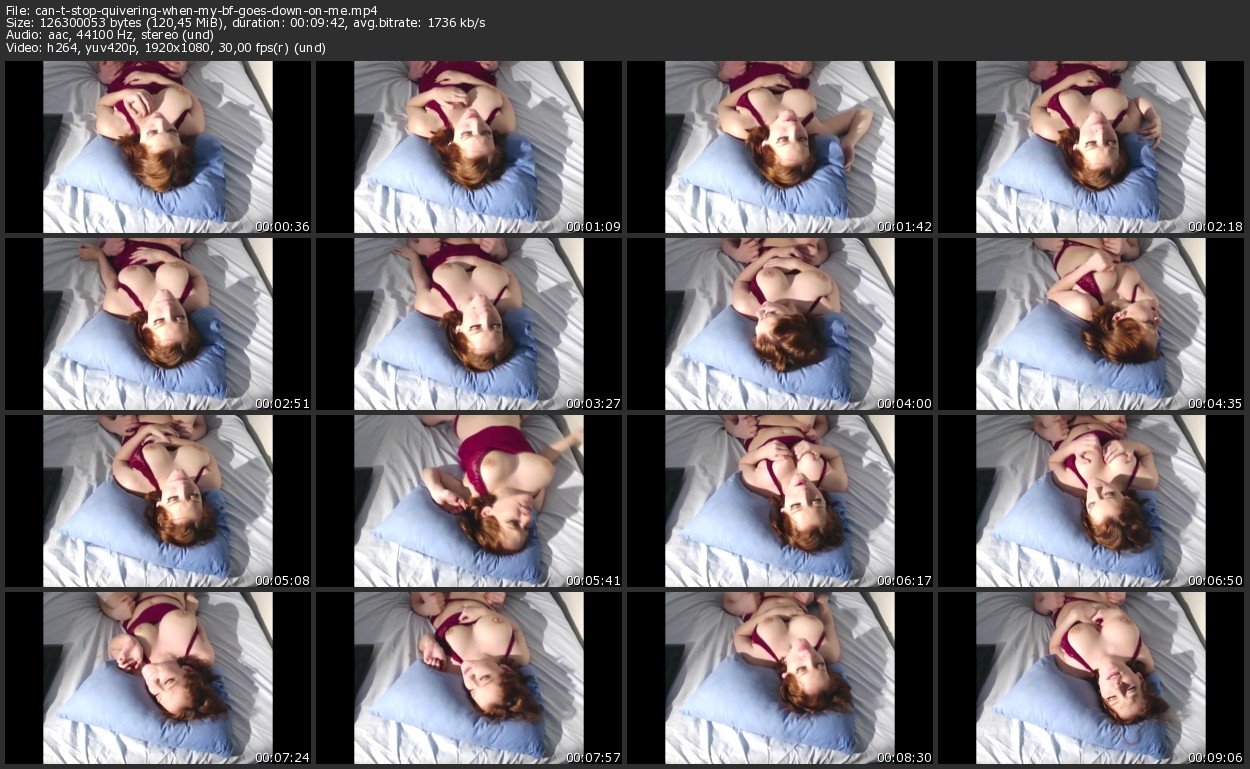Select the thumbnail marked 00:06:17
Viewport: 1250px width, 769px height.
pos(780,500)
